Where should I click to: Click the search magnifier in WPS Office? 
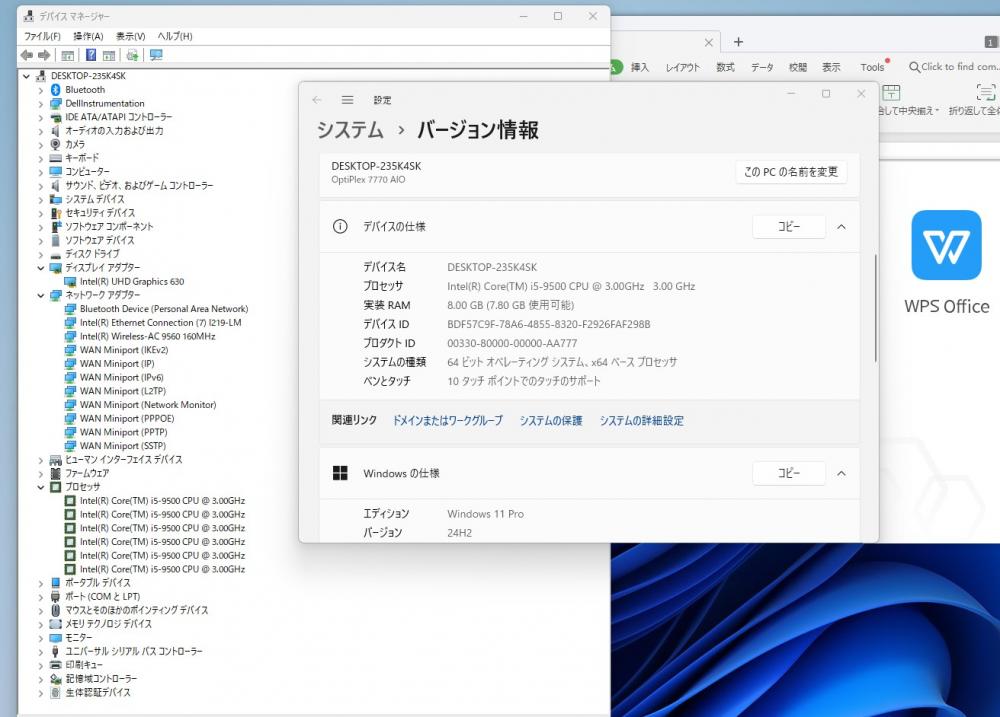[x=914, y=67]
